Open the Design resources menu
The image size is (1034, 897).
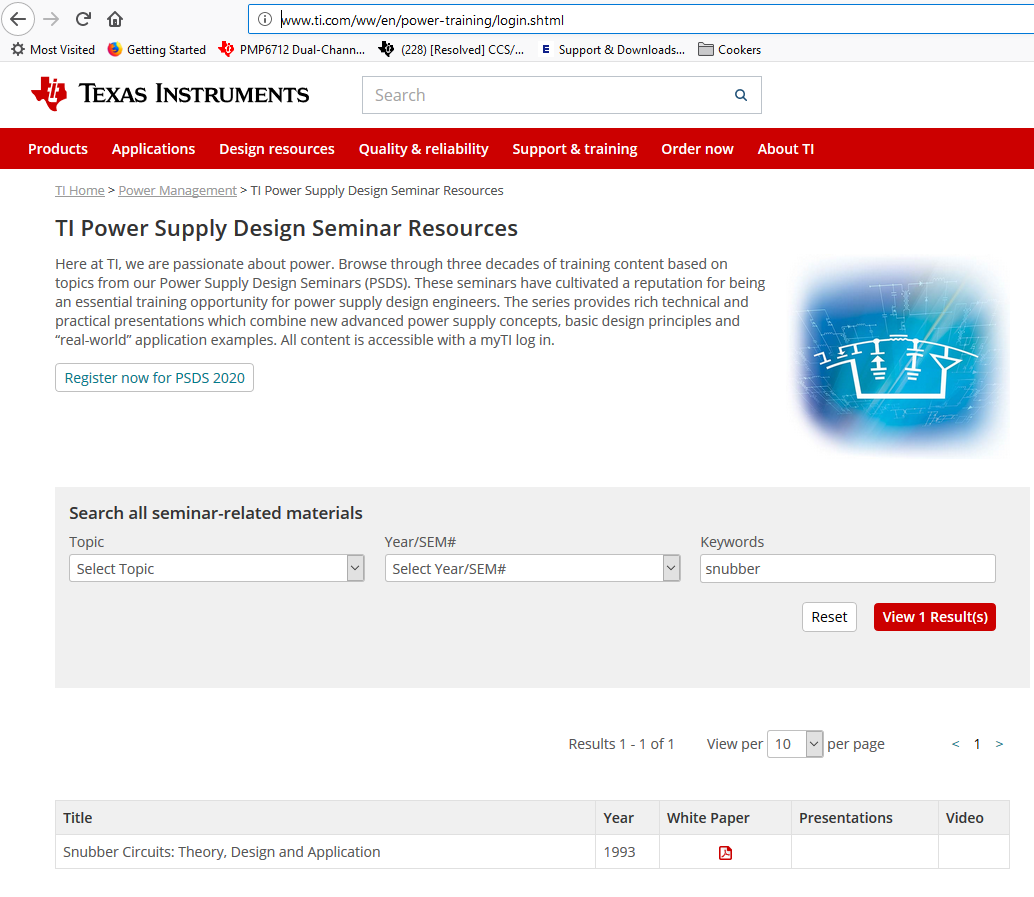click(277, 149)
